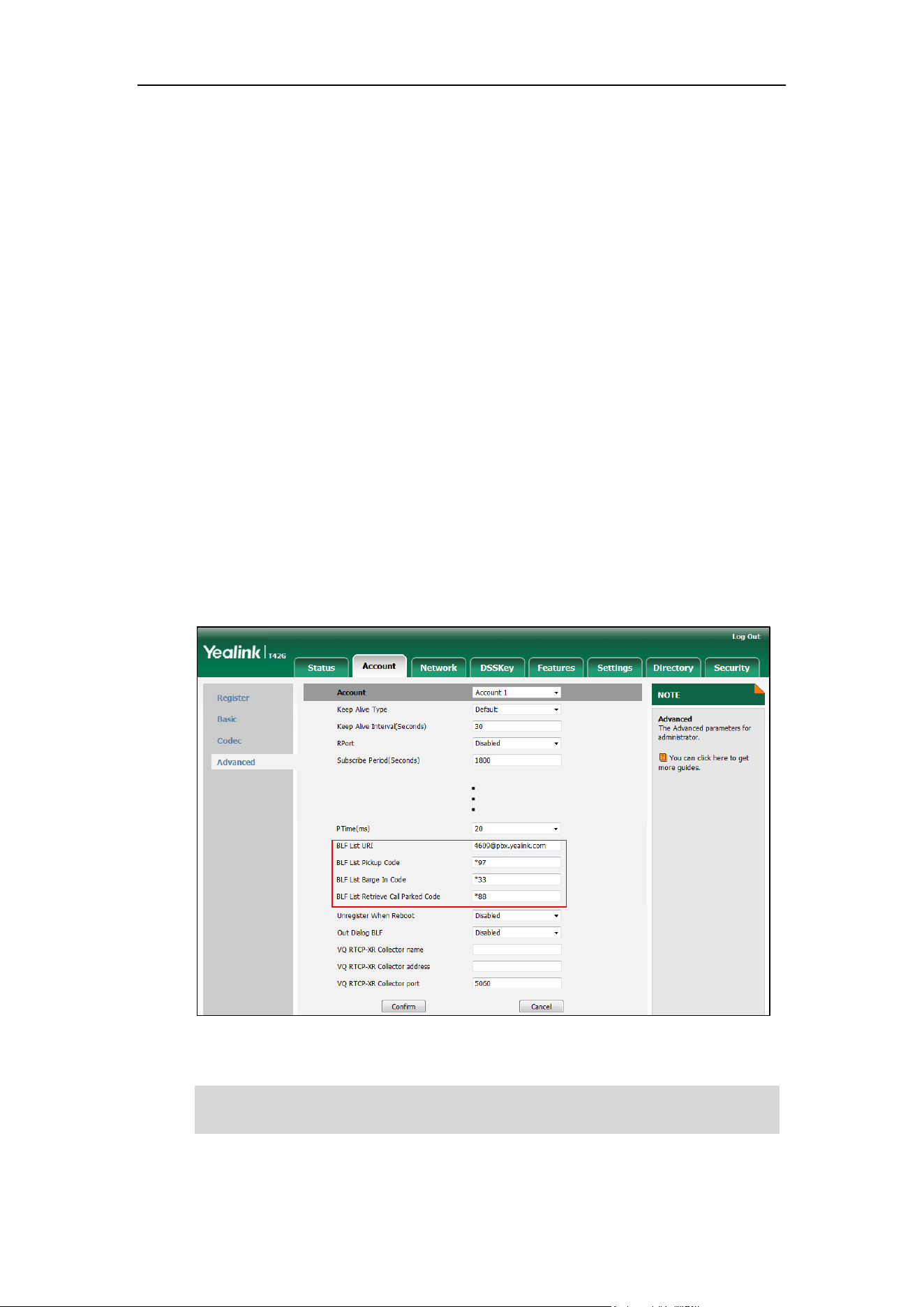Open the Codec sidebar page

point(229,741)
